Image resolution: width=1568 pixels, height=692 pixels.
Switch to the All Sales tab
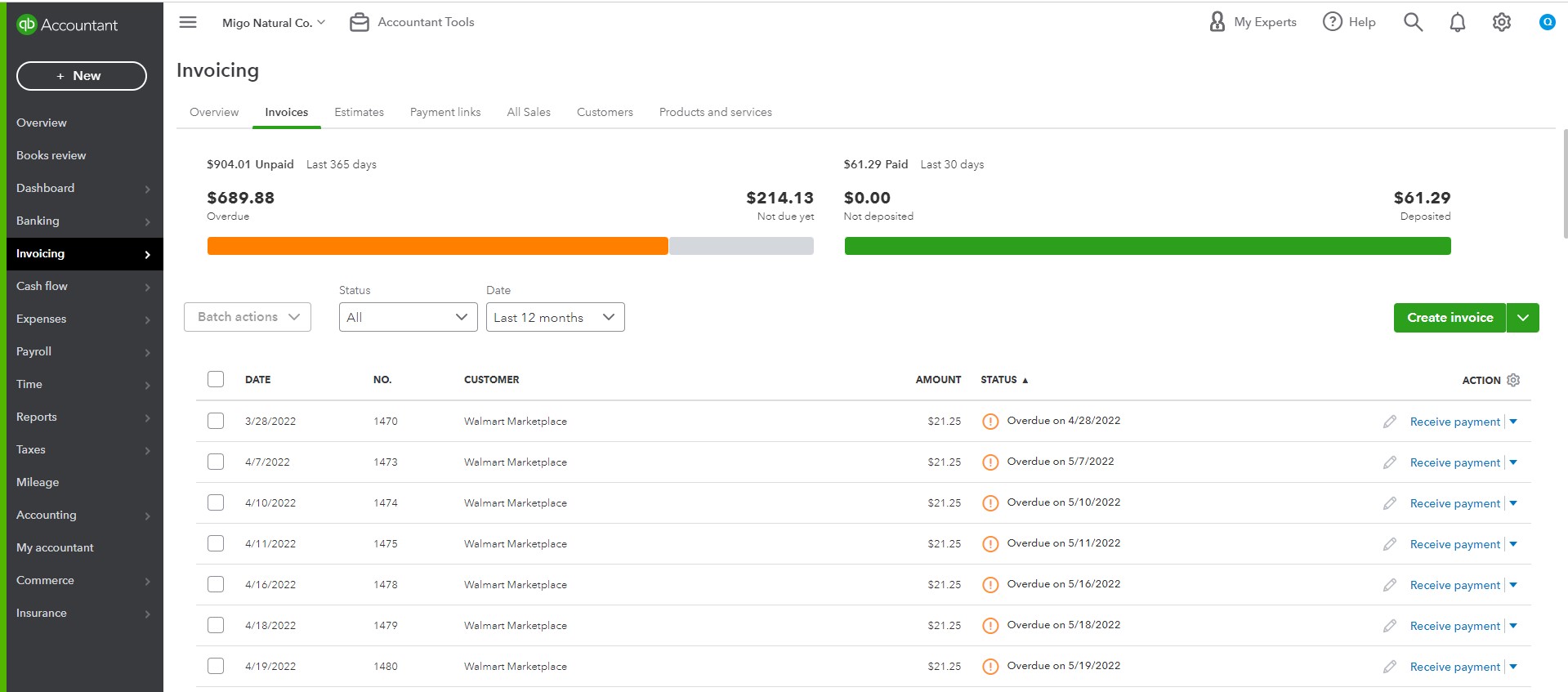pyautogui.click(x=529, y=112)
